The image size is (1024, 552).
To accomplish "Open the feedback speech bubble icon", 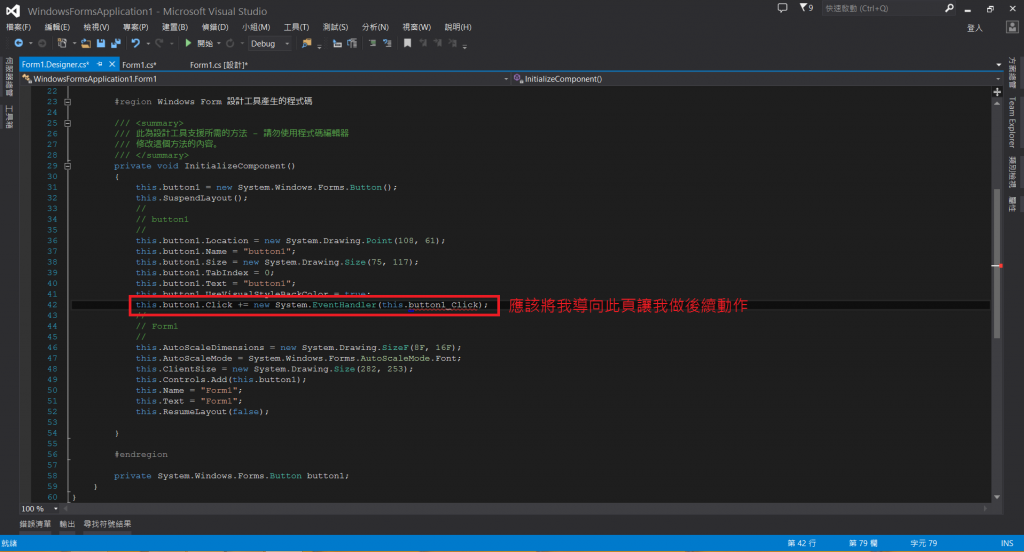I will tap(782, 8).
